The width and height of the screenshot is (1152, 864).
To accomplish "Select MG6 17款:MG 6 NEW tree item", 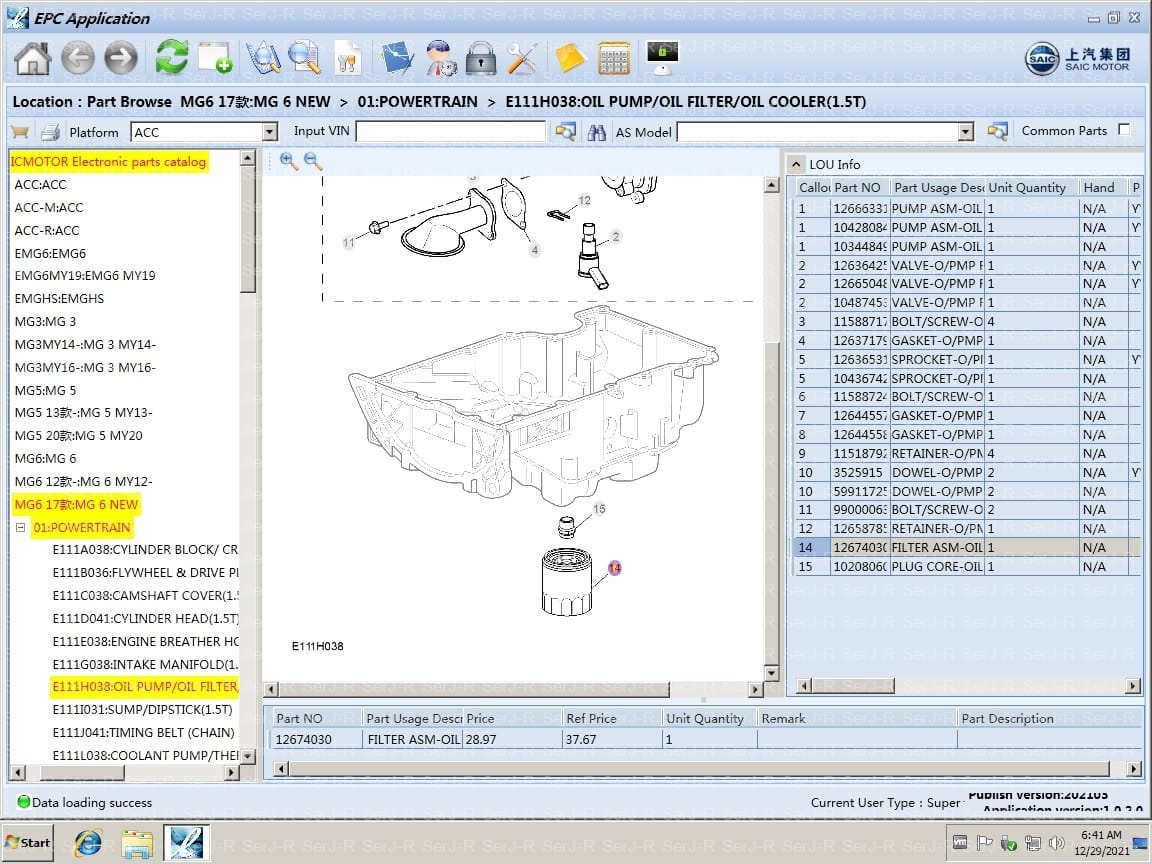I will [x=76, y=505].
